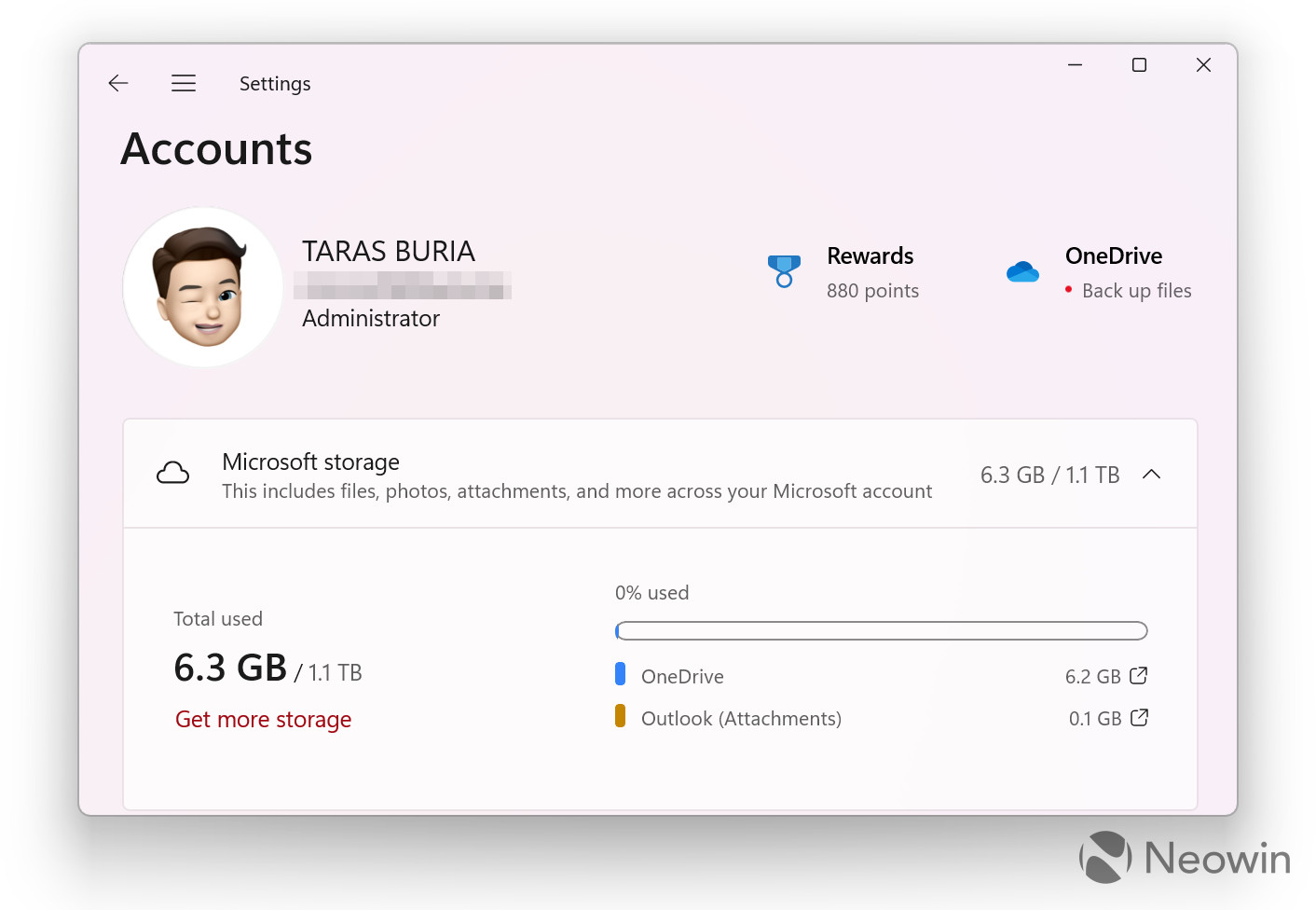Click the Total used label
This screenshot has width=1316, height=910.
[218, 619]
